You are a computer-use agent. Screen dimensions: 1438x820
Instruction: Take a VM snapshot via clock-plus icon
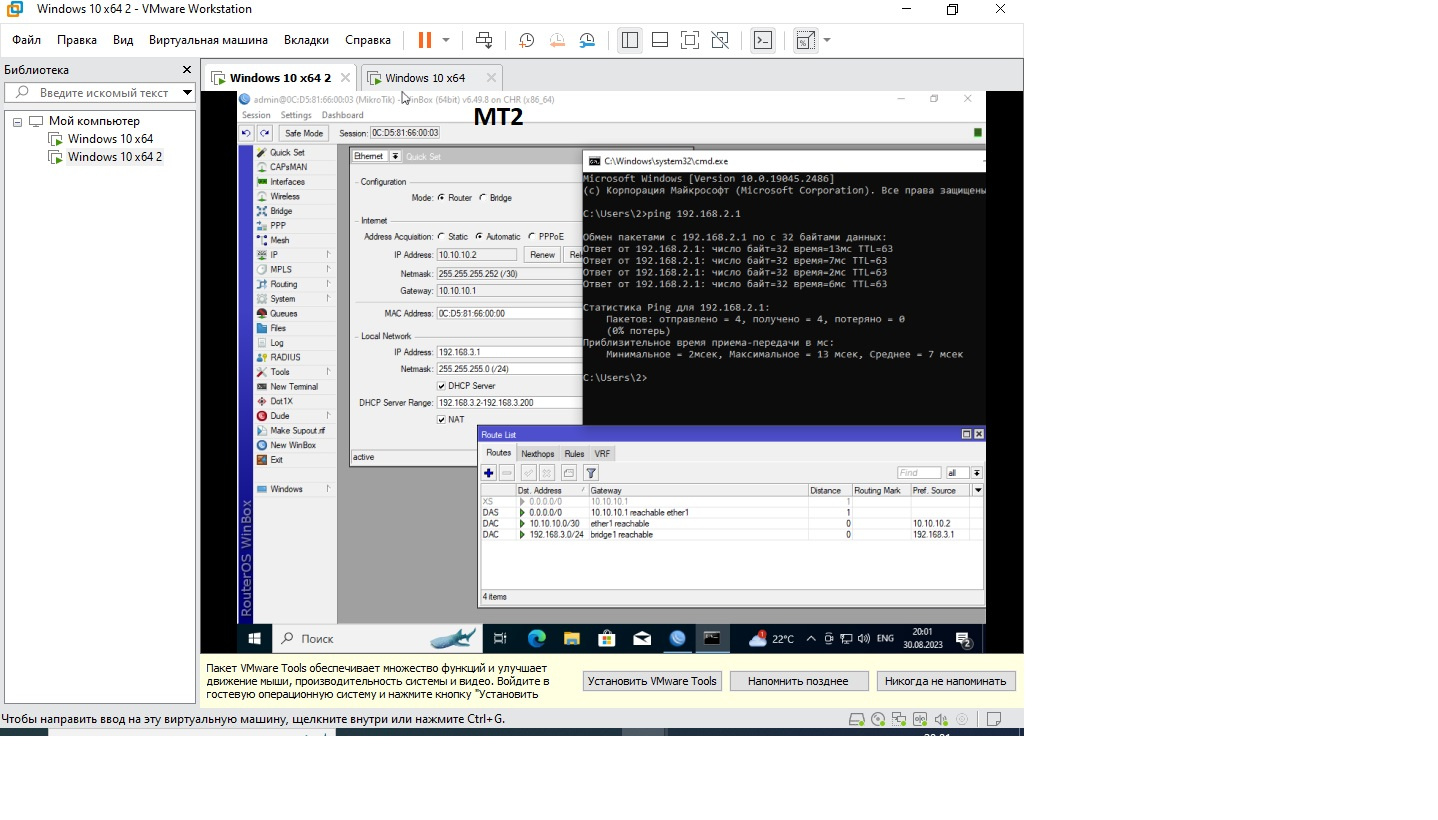point(526,40)
